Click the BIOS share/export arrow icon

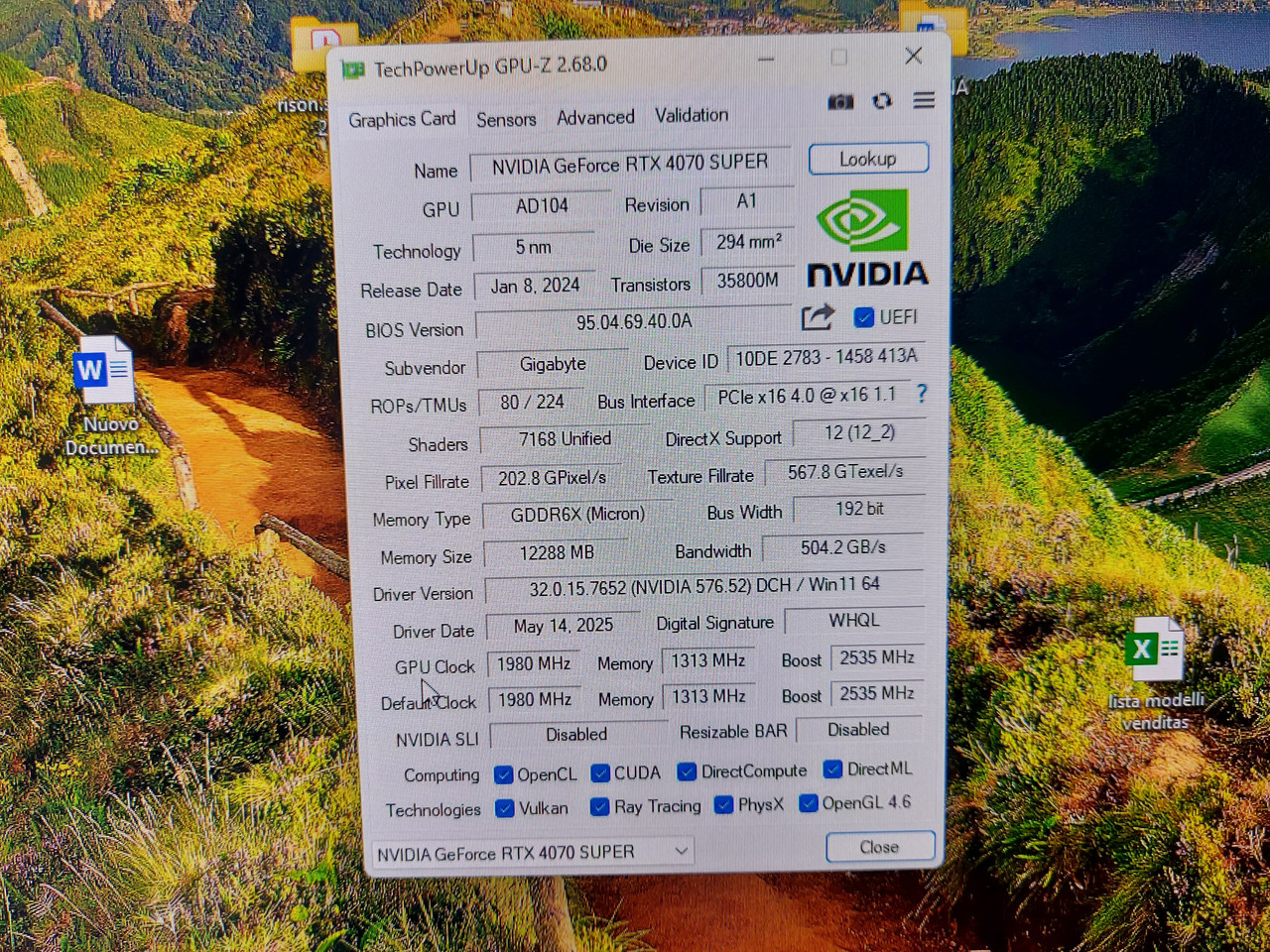[818, 317]
